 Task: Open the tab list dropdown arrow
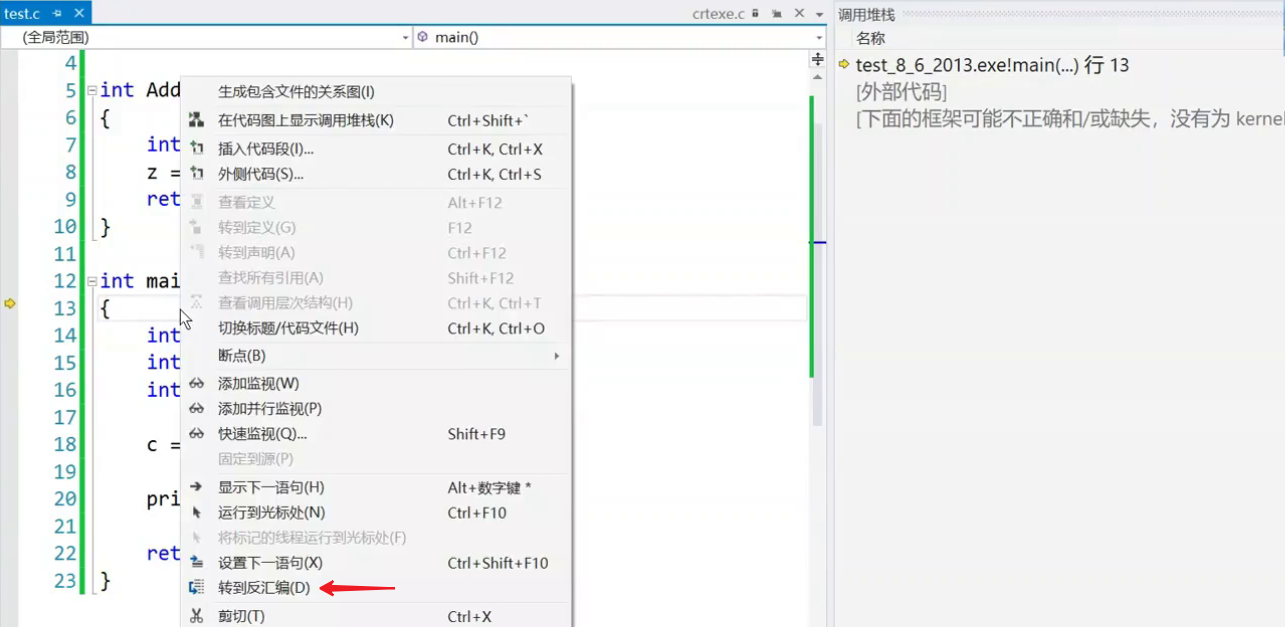click(x=820, y=13)
